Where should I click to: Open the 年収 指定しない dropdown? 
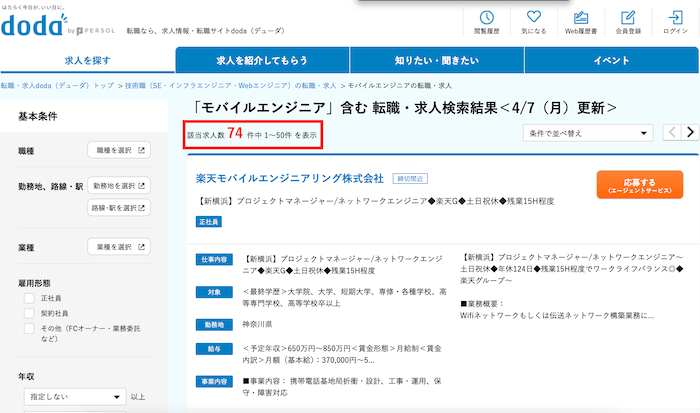point(75,396)
